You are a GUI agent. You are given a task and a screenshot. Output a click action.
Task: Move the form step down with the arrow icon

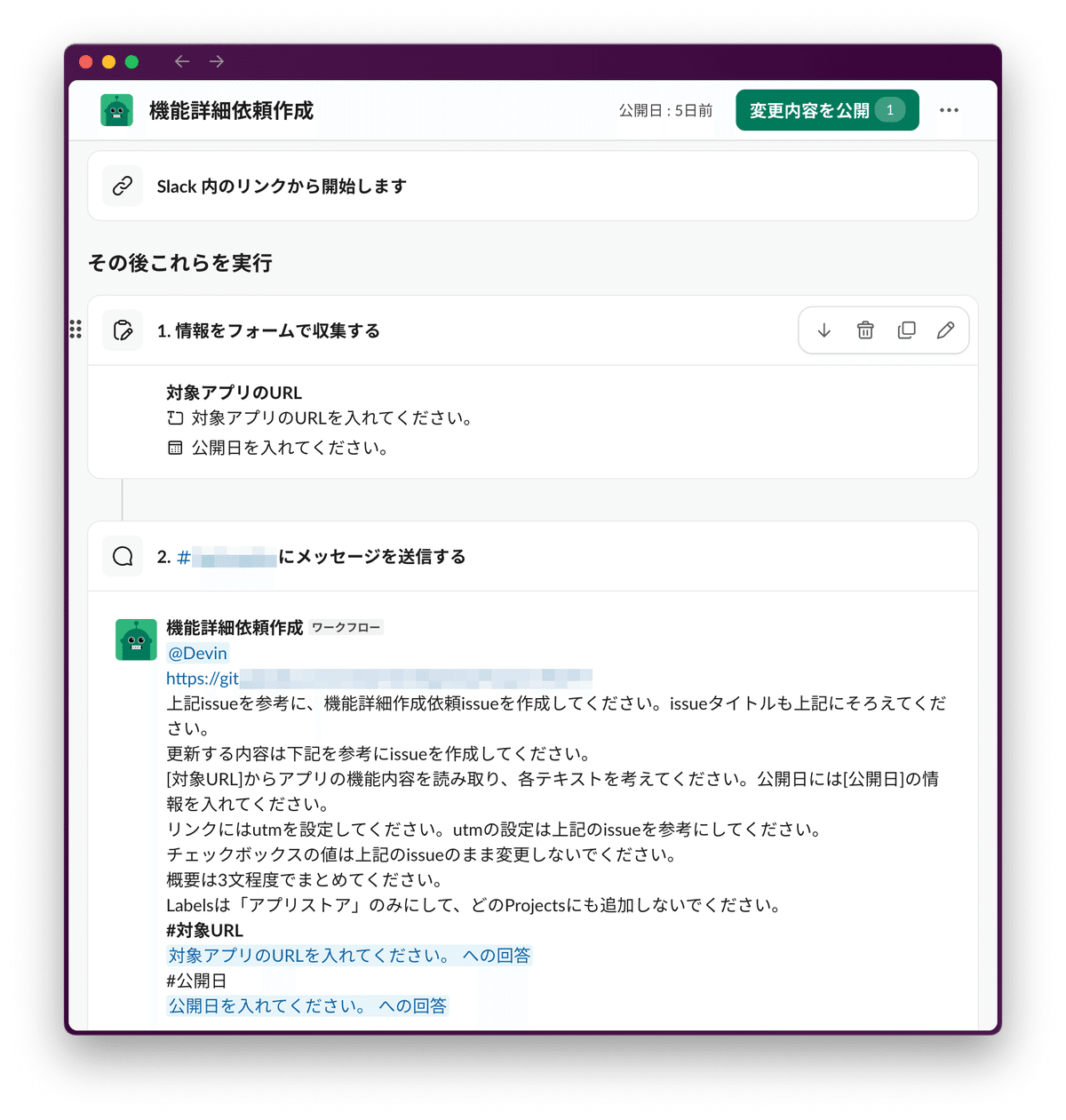click(x=823, y=330)
